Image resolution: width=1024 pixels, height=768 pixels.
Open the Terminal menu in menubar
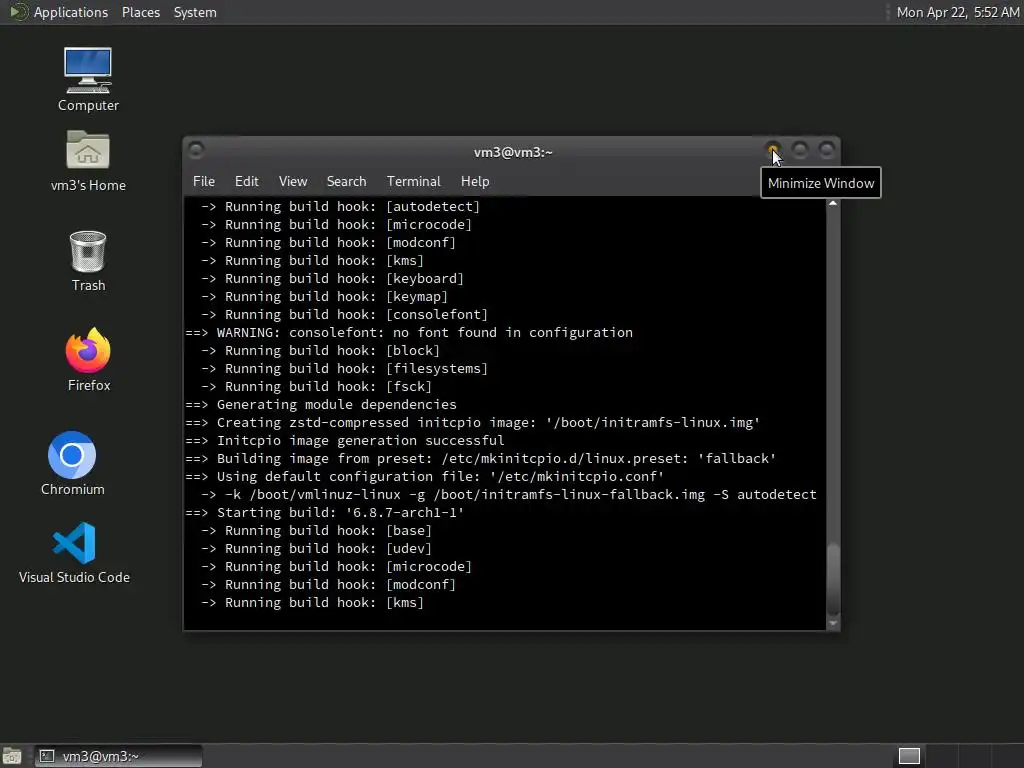coord(413,182)
